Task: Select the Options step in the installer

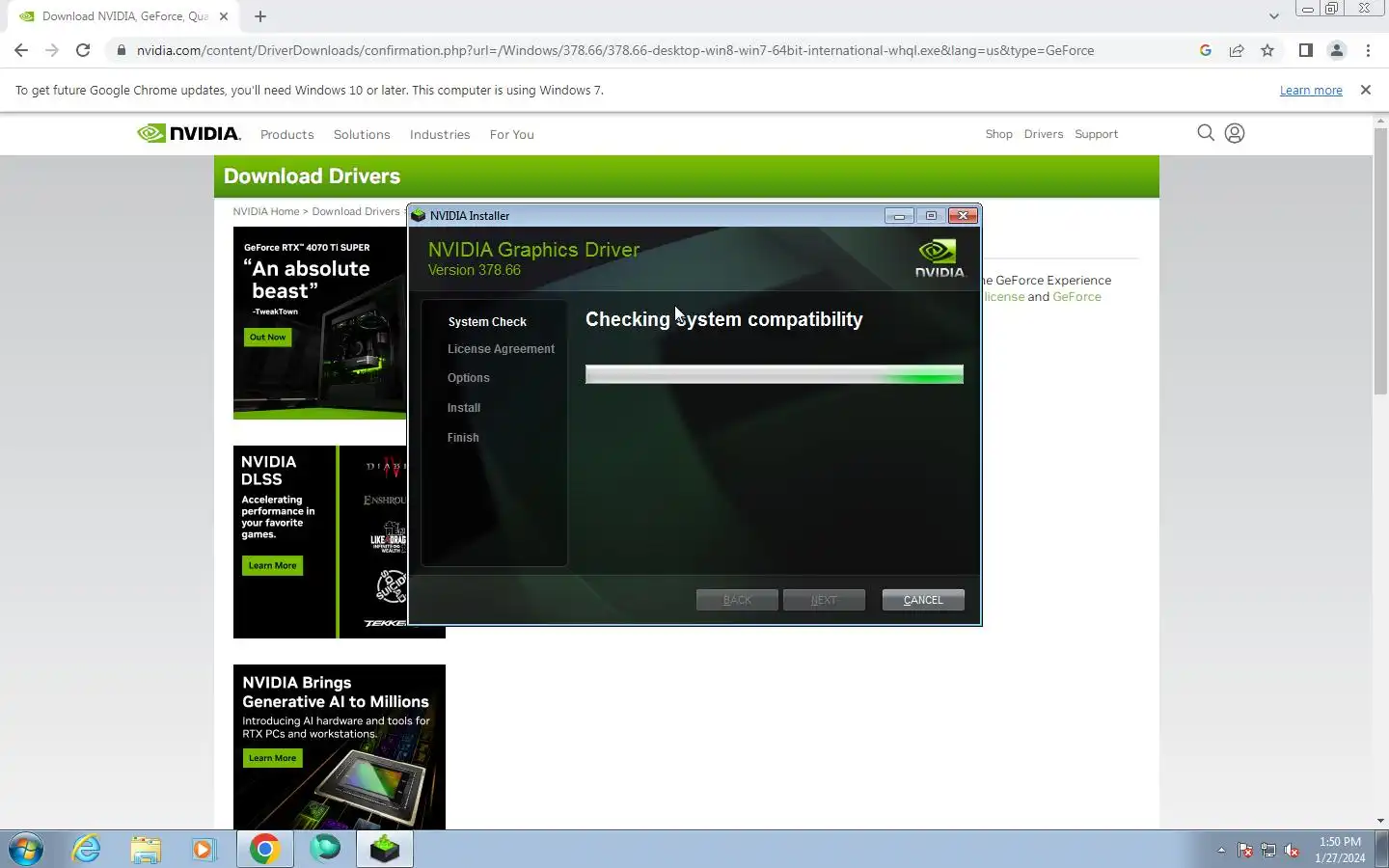Action: pyautogui.click(x=469, y=378)
